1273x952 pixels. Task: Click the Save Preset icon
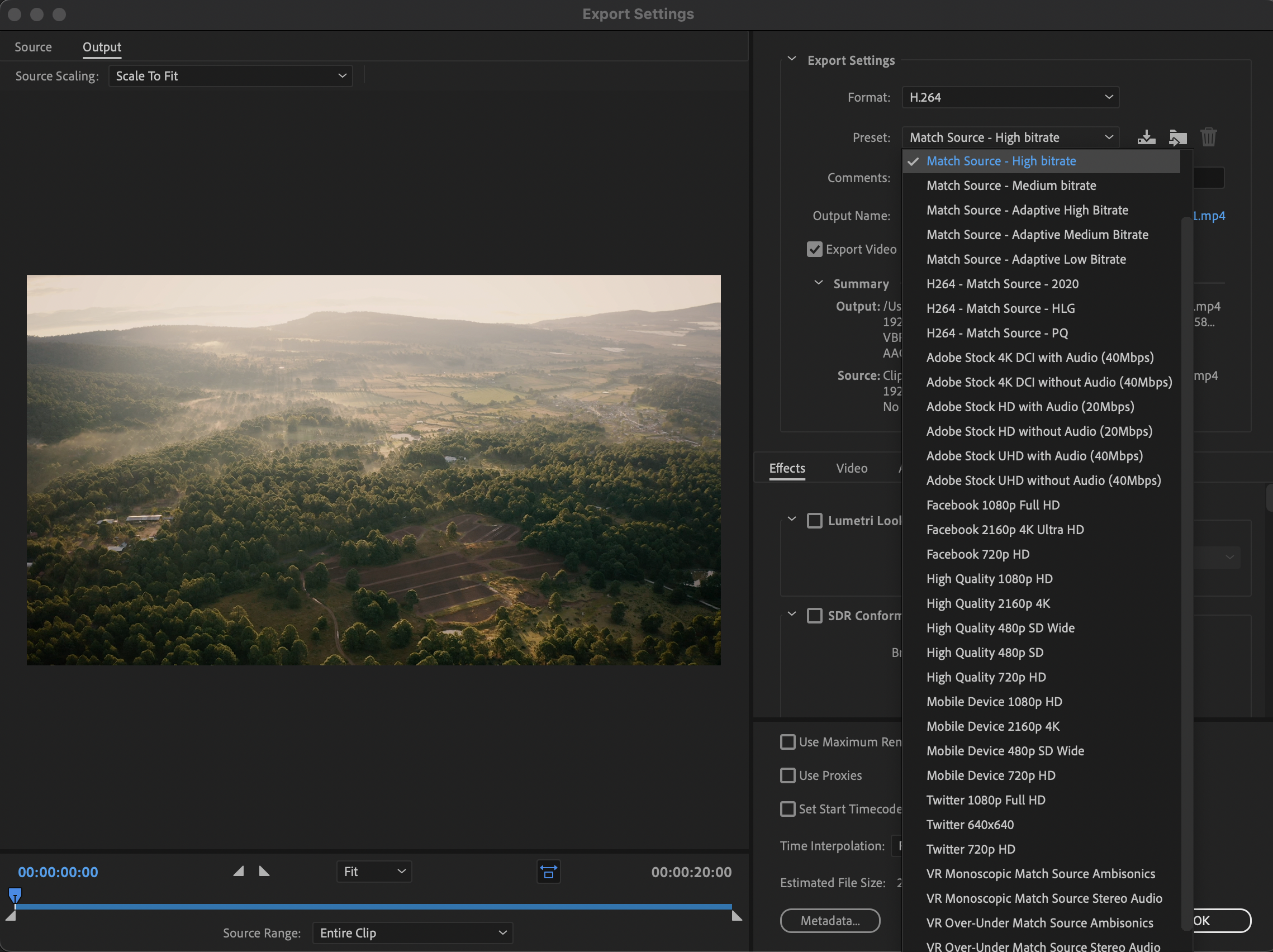(1146, 137)
